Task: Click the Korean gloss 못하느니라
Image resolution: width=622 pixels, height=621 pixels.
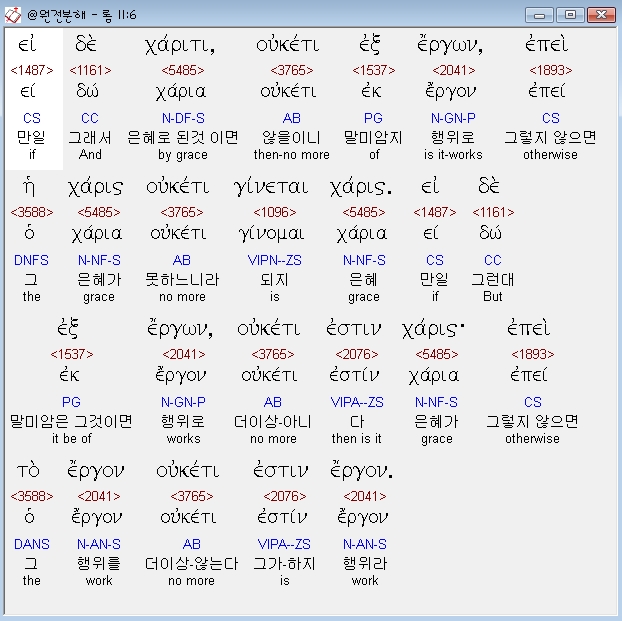Action: coord(182,280)
